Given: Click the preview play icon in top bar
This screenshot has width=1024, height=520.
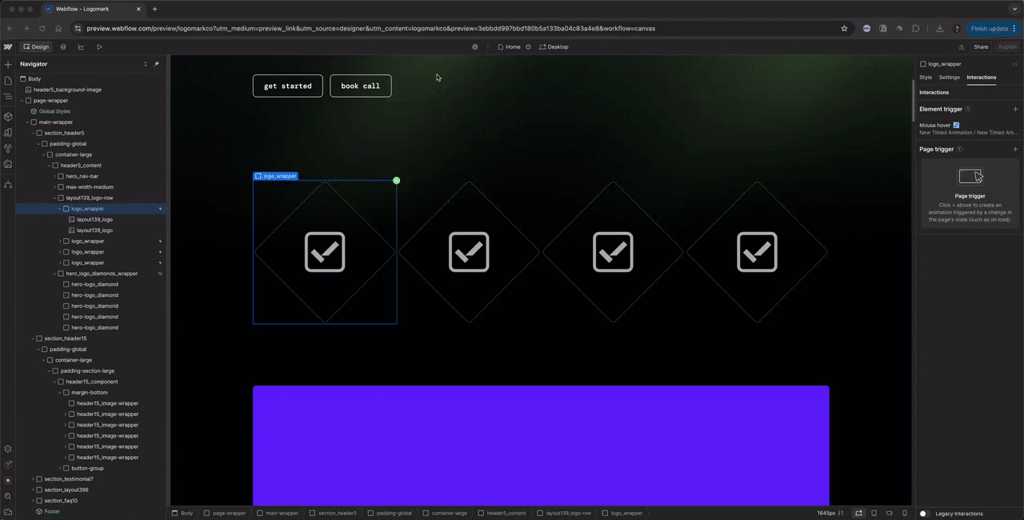Looking at the screenshot, I should pos(99,47).
